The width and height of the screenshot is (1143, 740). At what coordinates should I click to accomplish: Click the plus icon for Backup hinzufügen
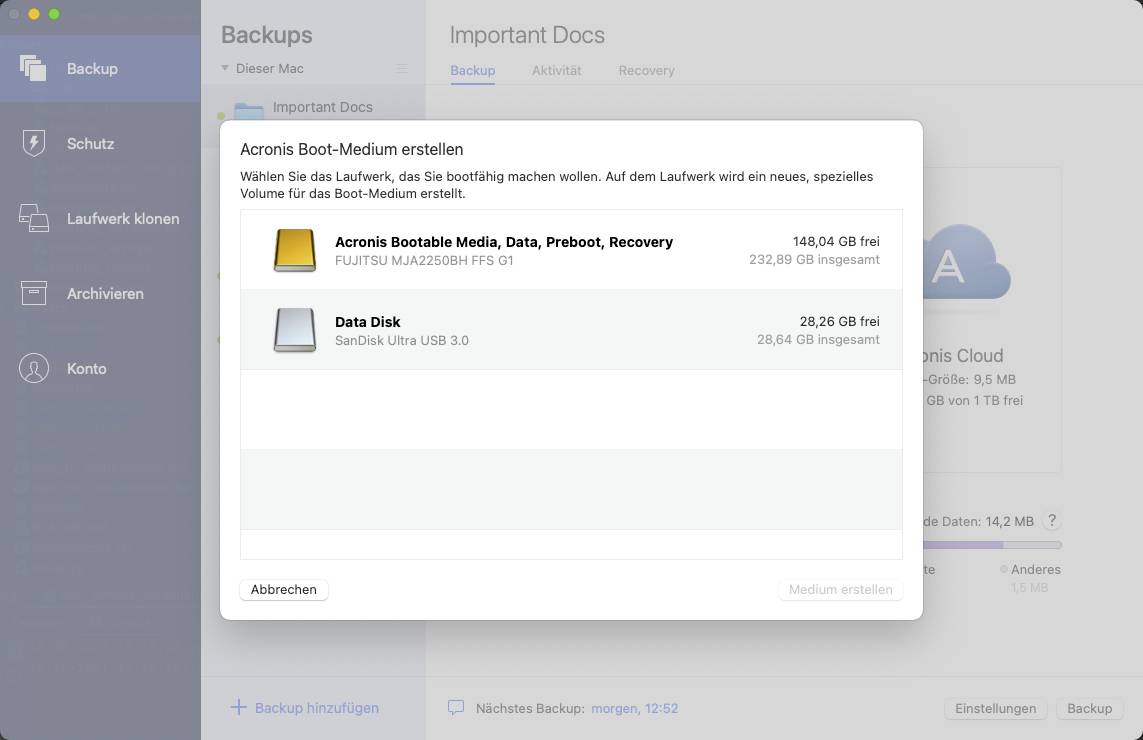tap(238, 707)
